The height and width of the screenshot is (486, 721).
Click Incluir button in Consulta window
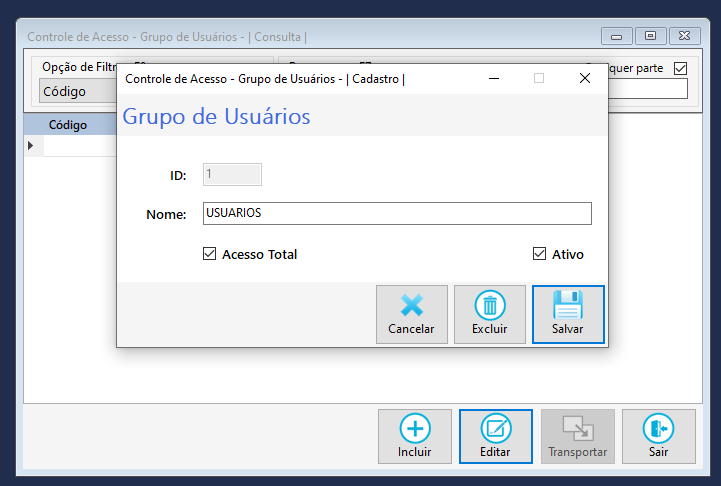(x=415, y=436)
